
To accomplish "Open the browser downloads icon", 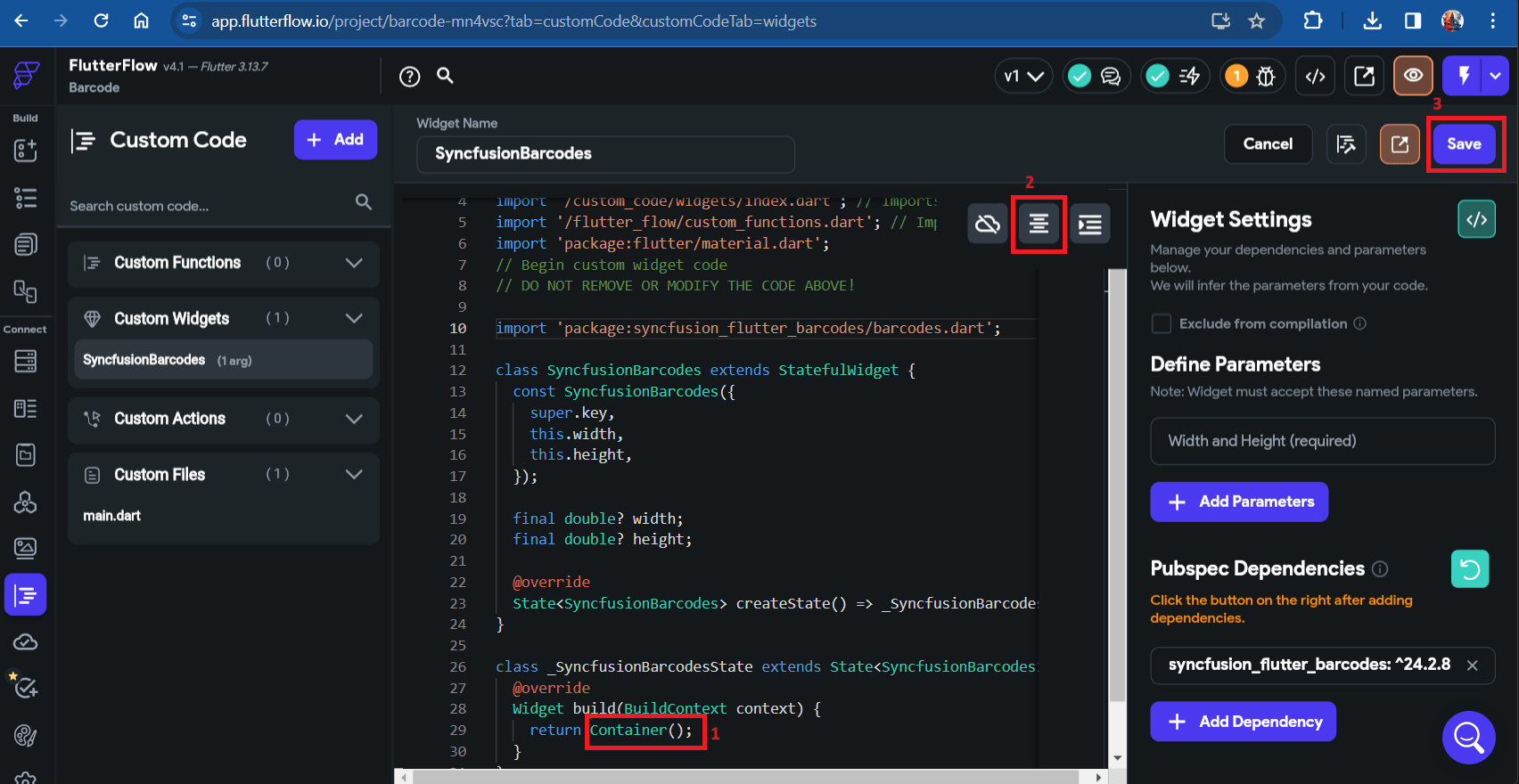I will [1373, 20].
